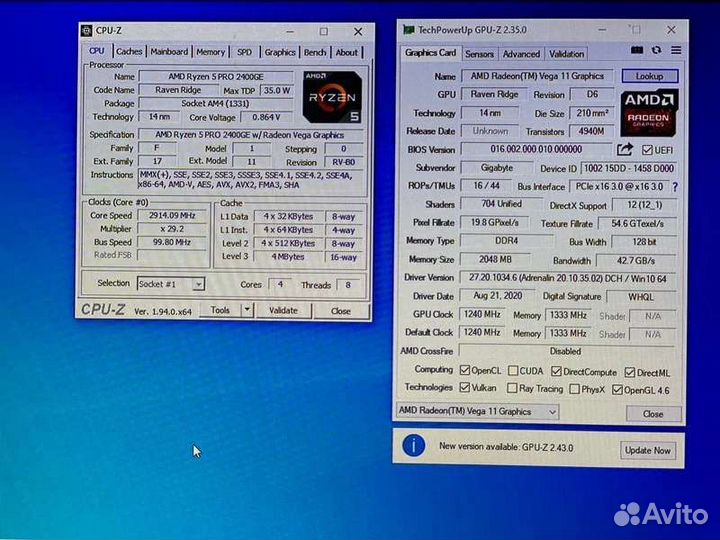Open the GPU-Z screenshot camera icon

[x=636, y=50]
